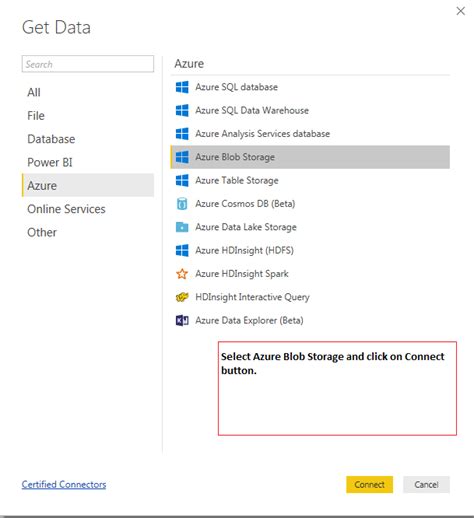Click the HDInsight Interactive Query bee icon
Image resolution: width=474 pixels, height=518 pixels.
point(182,297)
